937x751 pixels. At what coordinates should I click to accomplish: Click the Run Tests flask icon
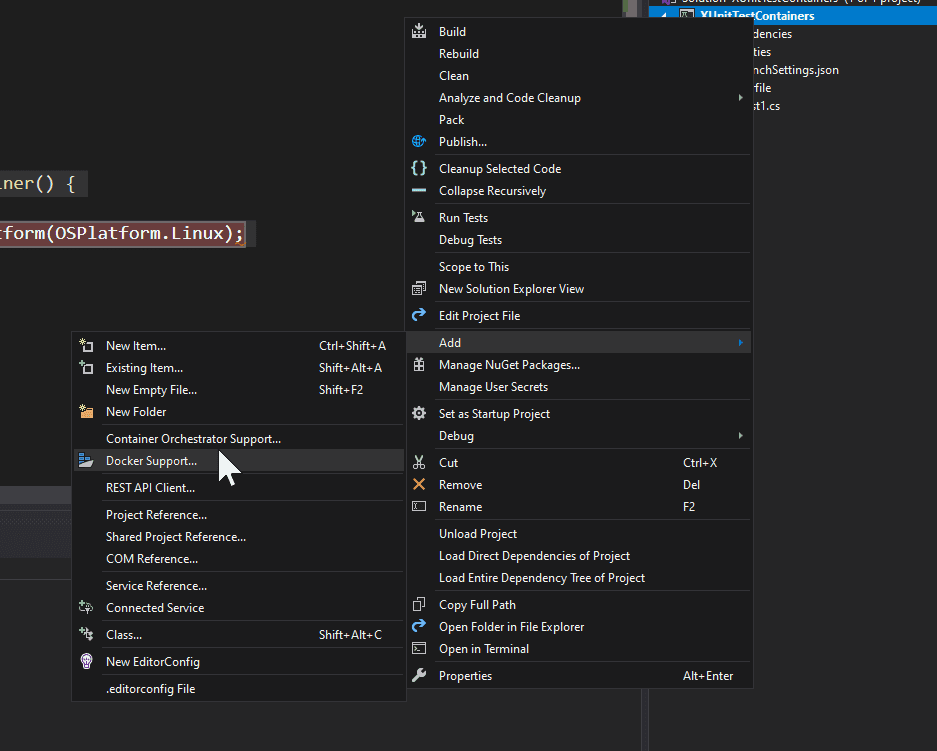(419, 218)
